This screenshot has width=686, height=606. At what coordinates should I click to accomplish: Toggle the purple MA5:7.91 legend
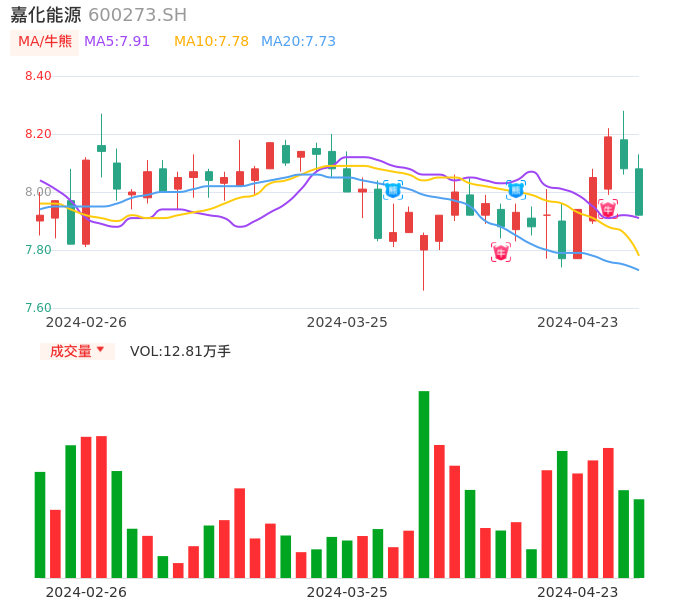(x=117, y=42)
